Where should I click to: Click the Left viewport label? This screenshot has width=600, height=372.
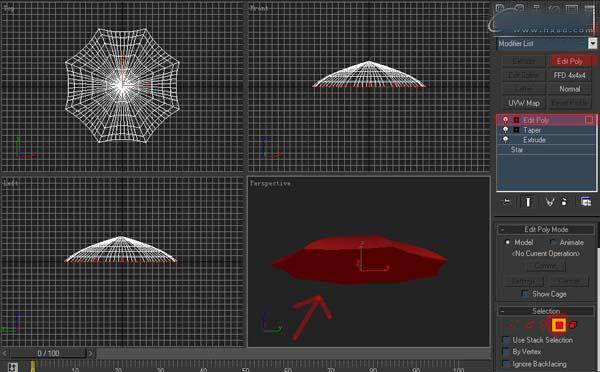[x=10, y=183]
